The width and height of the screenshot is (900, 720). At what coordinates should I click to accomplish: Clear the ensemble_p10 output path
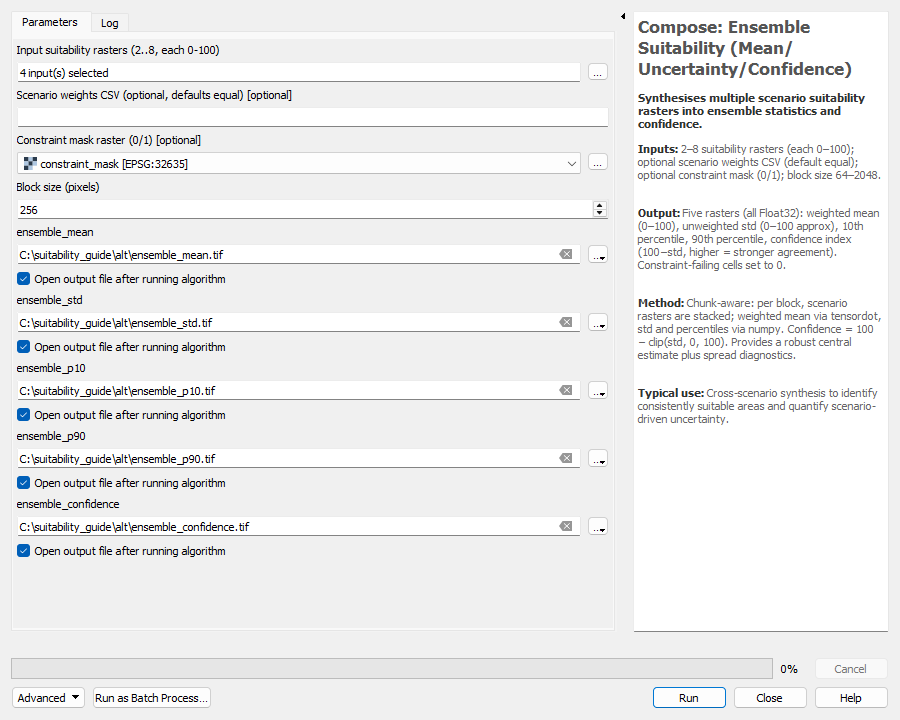point(566,390)
